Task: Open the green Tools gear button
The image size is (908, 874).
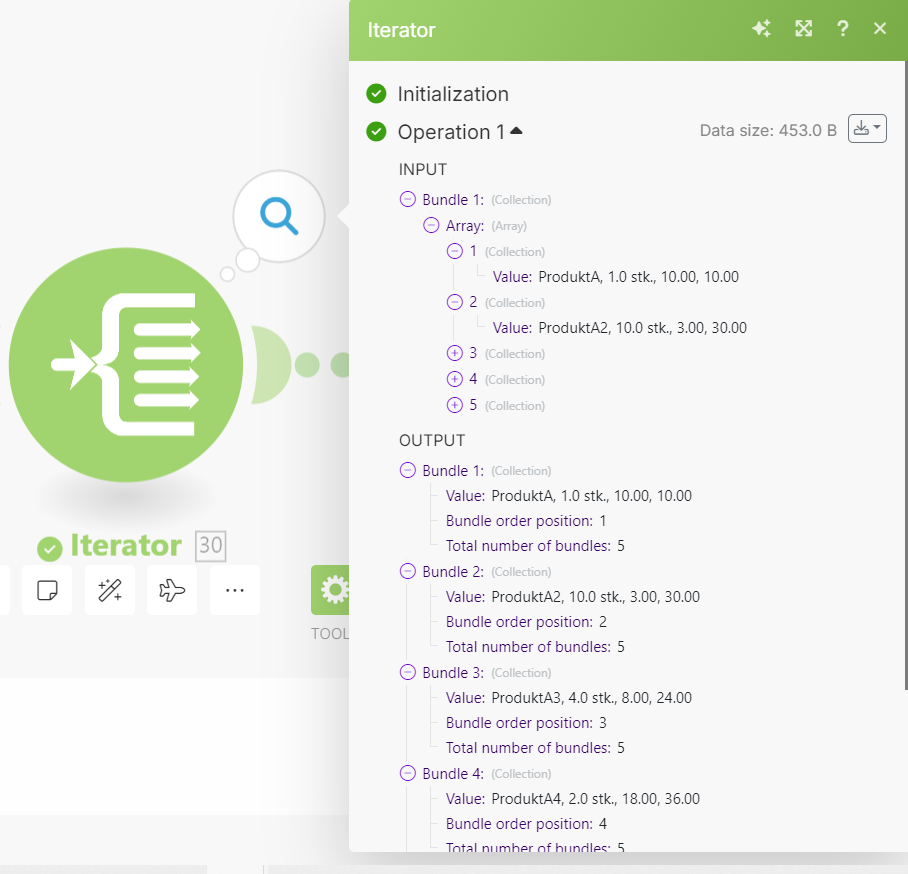Action: pyautogui.click(x=331, y=590)
